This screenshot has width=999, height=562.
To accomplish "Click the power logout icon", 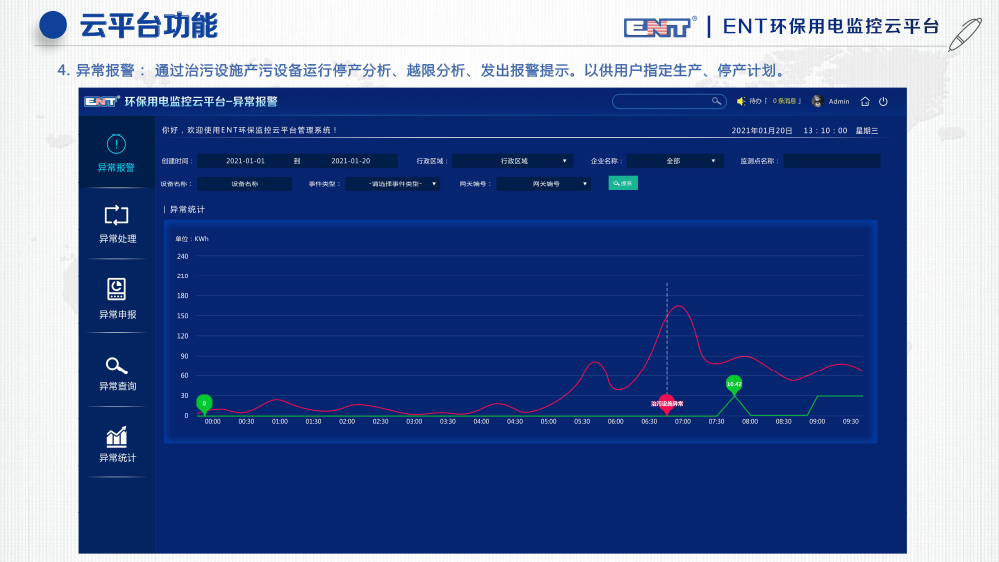I will coord(883,101).
